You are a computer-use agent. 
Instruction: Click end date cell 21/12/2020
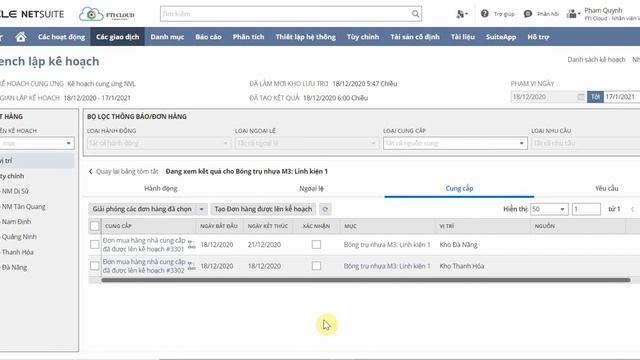click(x=264, y=244)
